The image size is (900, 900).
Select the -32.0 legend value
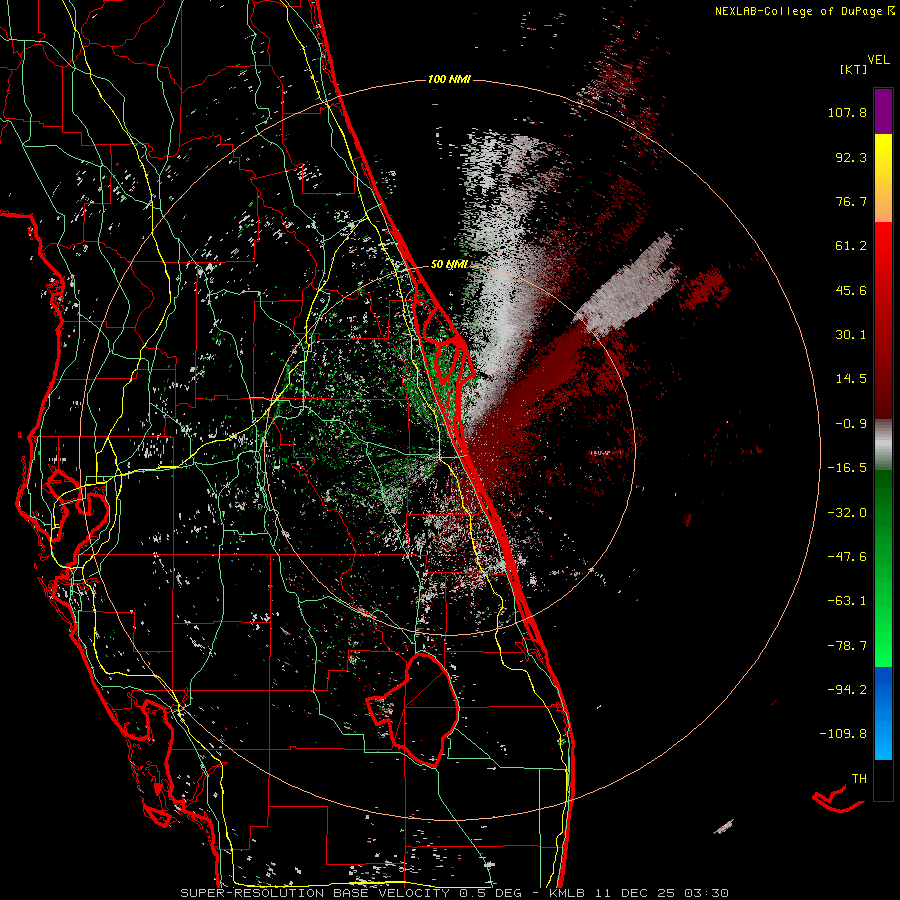coord(847,513)
